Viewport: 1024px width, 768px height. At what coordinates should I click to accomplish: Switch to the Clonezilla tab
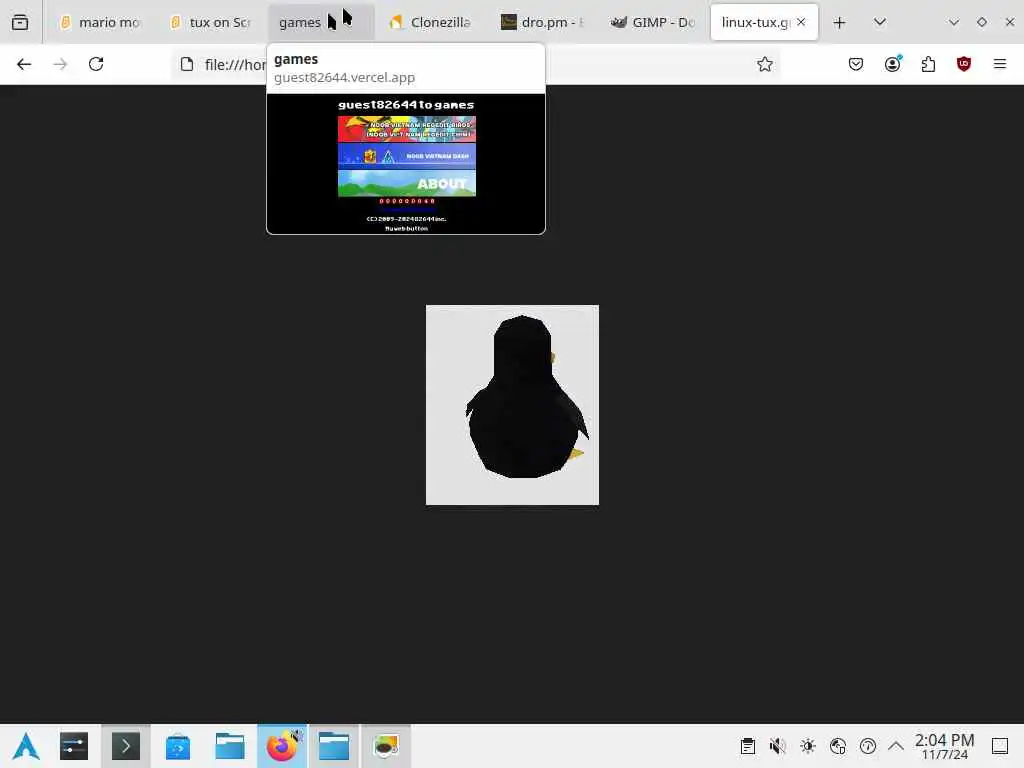coord(432,22)
